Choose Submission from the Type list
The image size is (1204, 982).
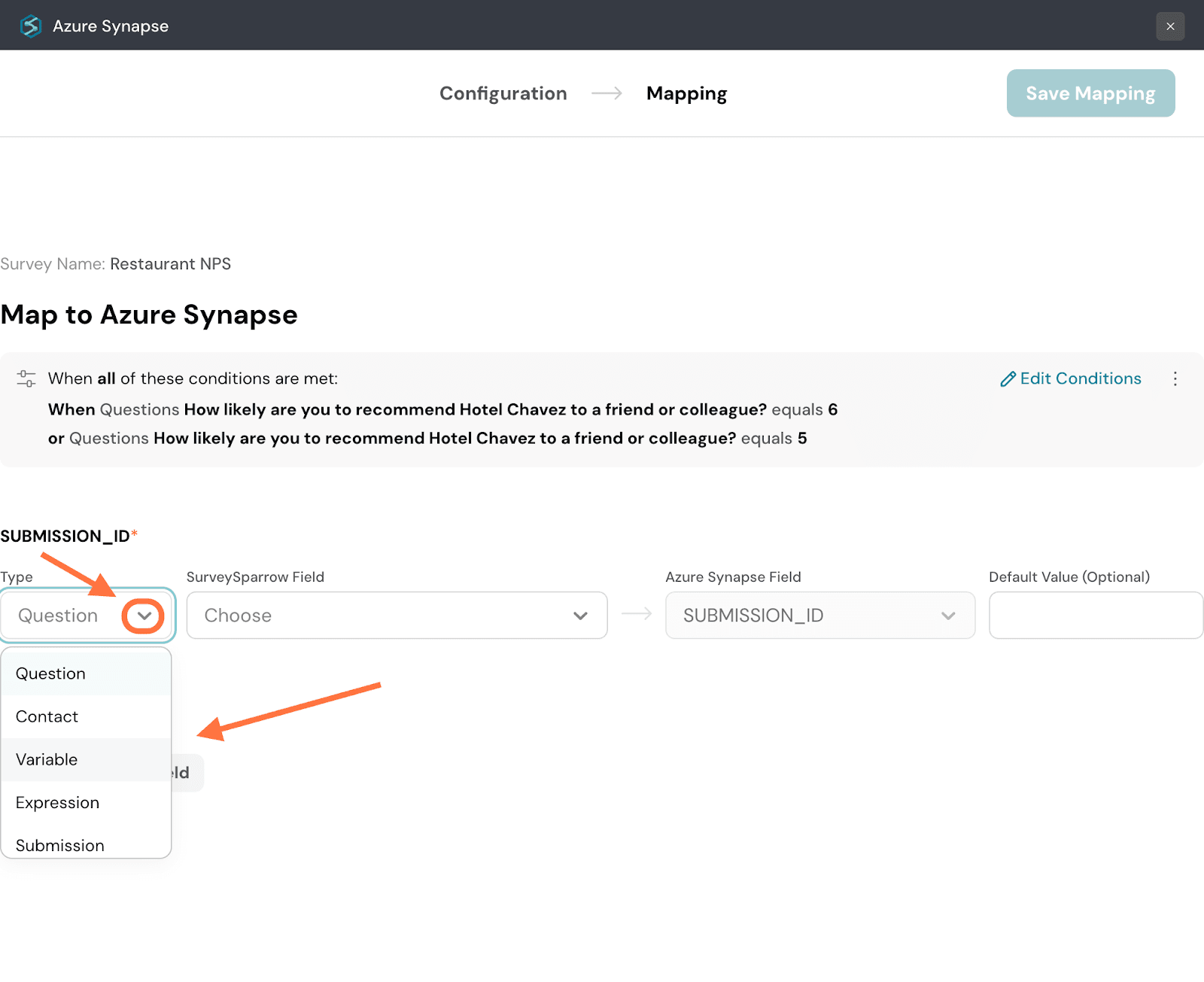[60, 844]
